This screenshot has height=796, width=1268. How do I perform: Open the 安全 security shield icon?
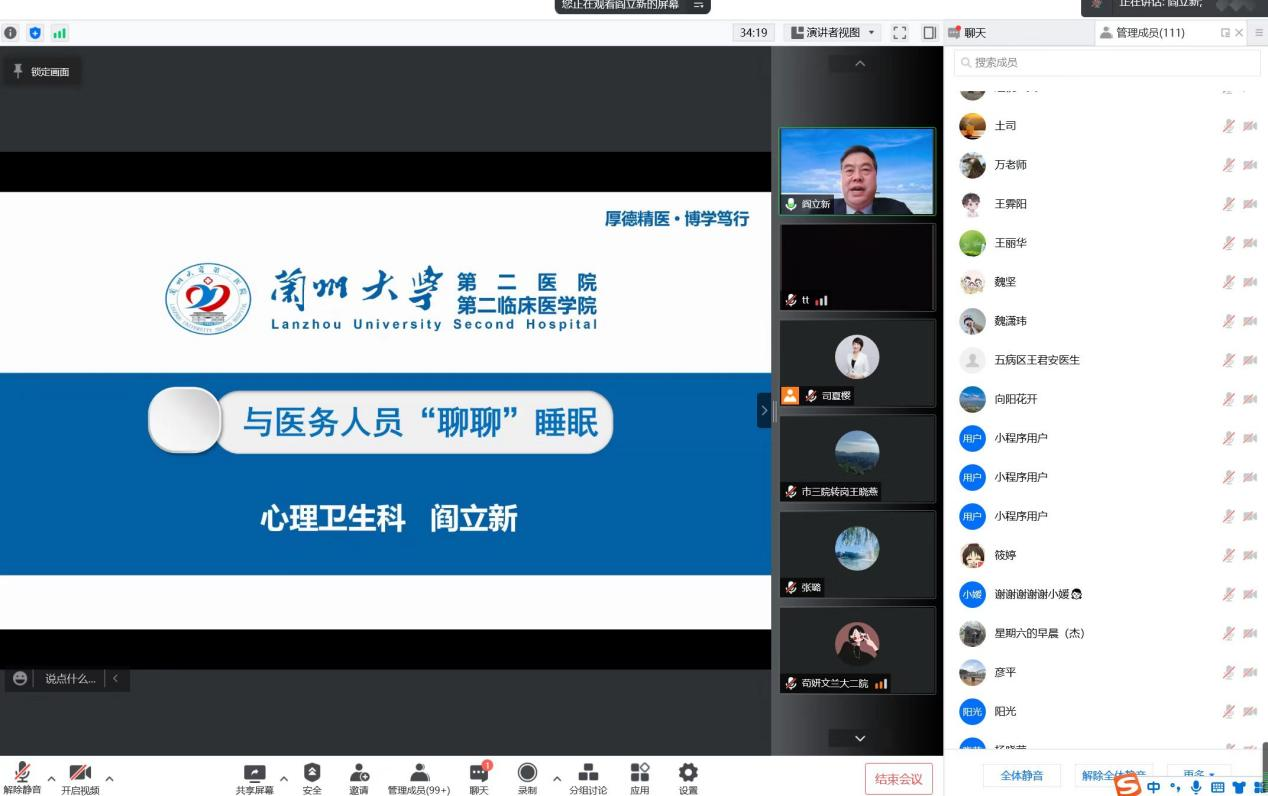click(x=312, y=773)
